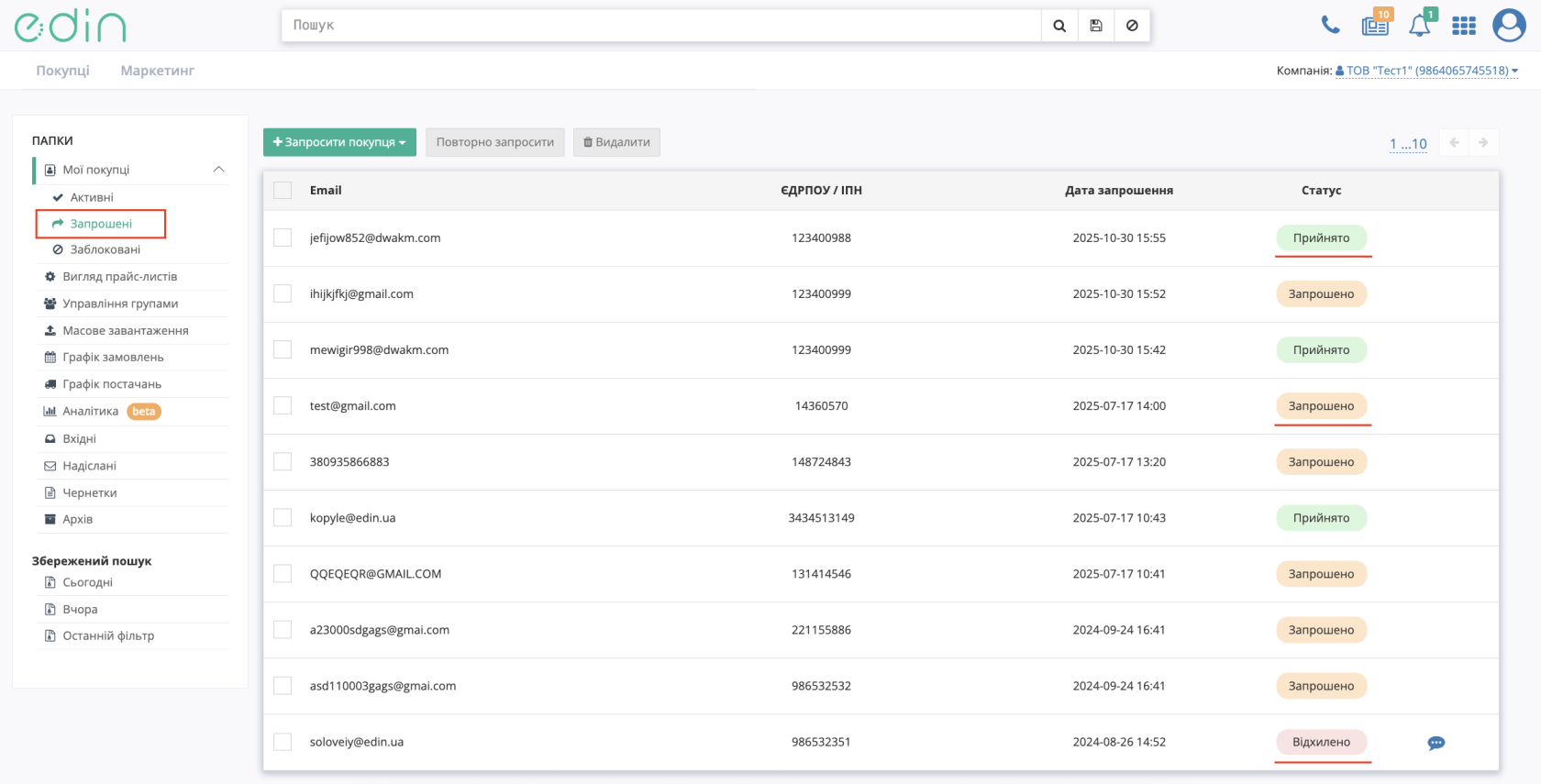Click the Повторно запросити button

(x=495, y=142)
